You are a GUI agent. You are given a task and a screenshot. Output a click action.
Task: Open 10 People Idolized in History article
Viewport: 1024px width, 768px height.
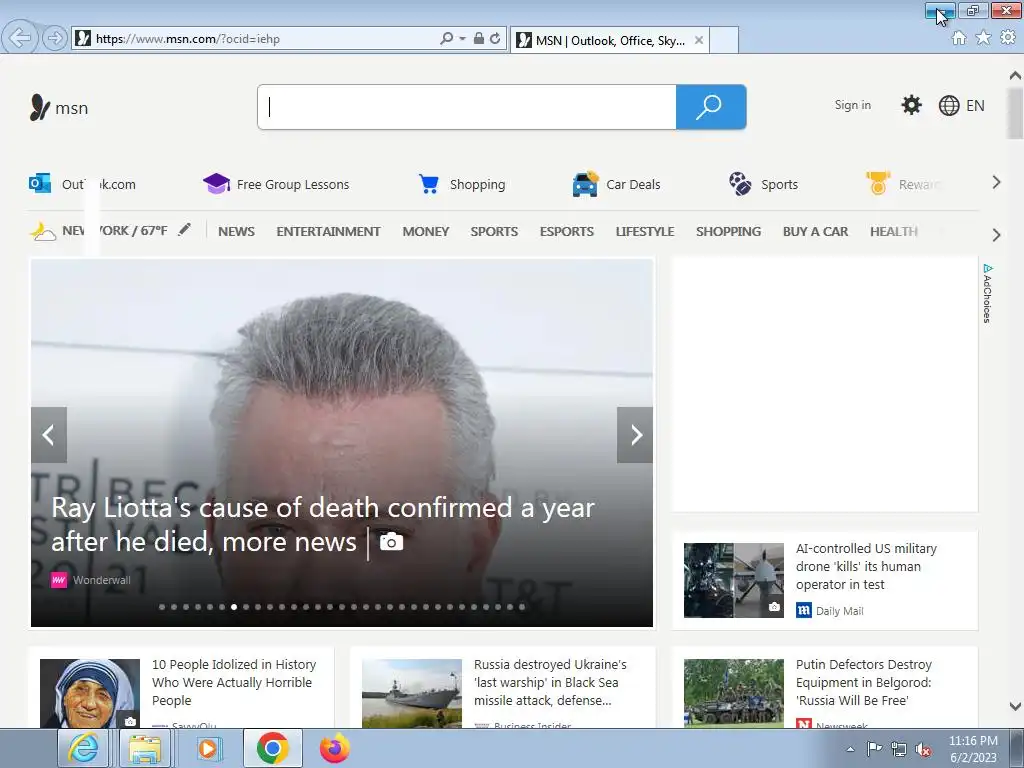pos(234,682)
